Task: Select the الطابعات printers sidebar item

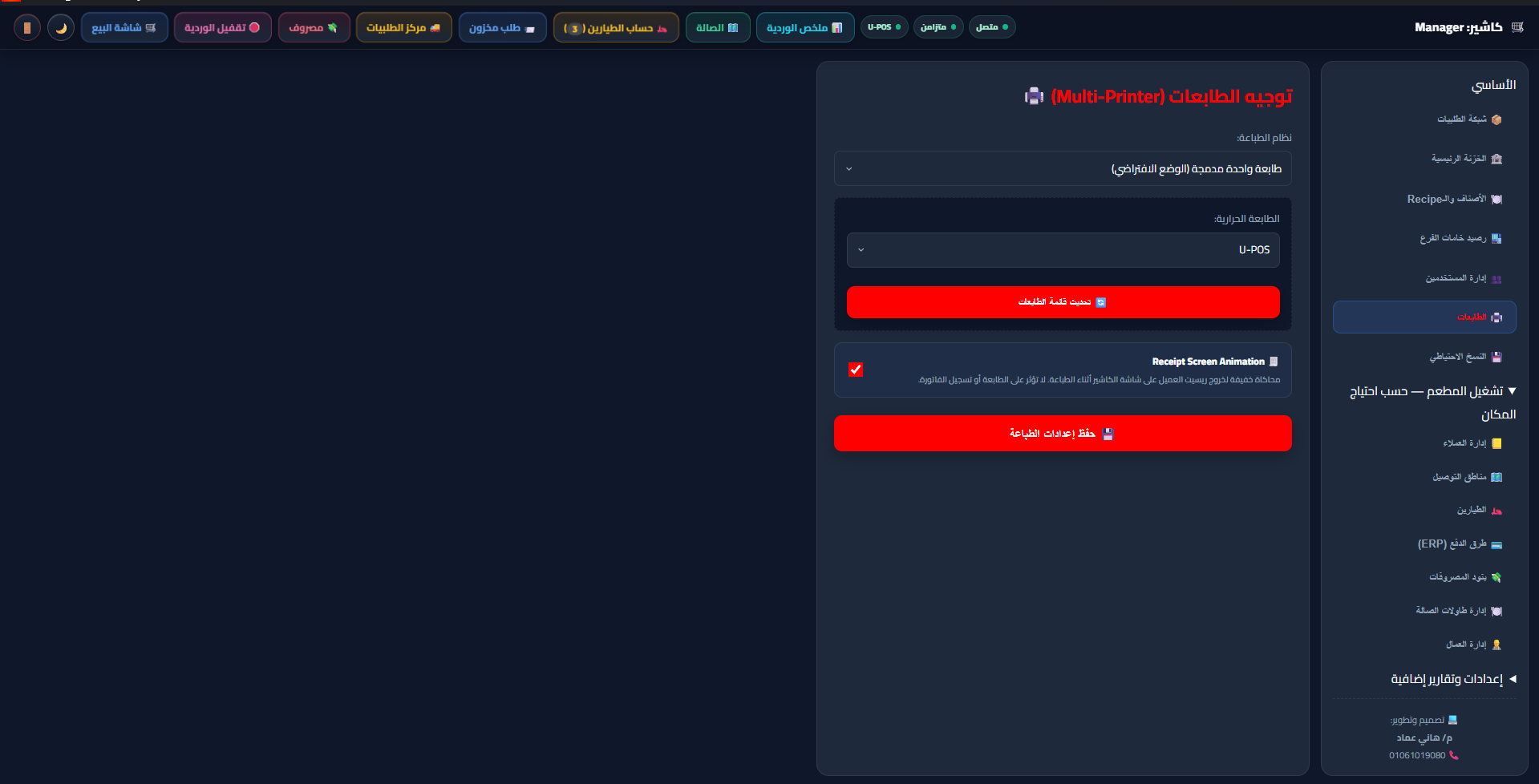Action: tap(1424, 317)
